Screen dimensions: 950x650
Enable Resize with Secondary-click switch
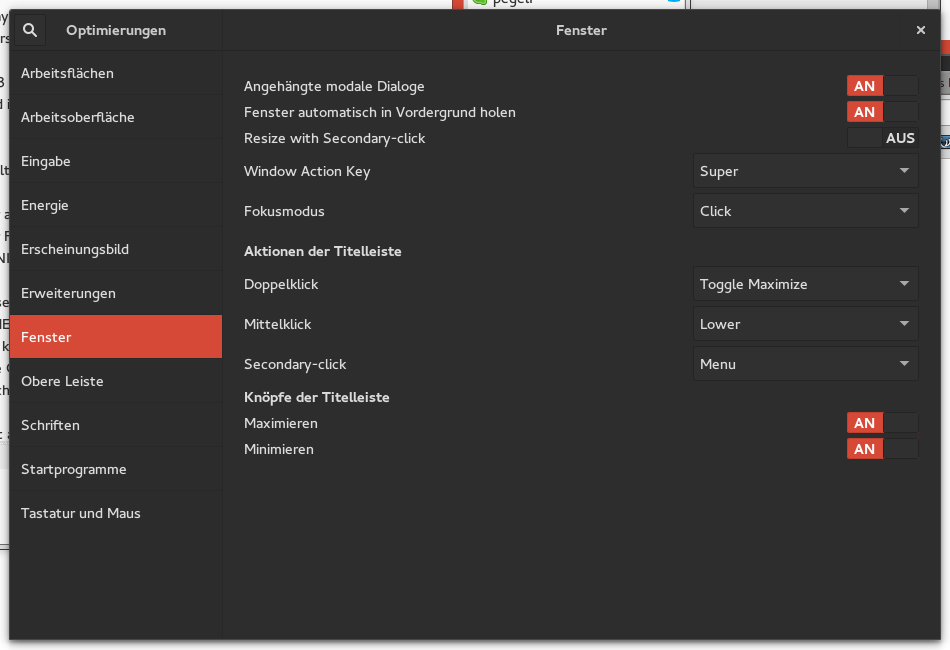[882, 138]
